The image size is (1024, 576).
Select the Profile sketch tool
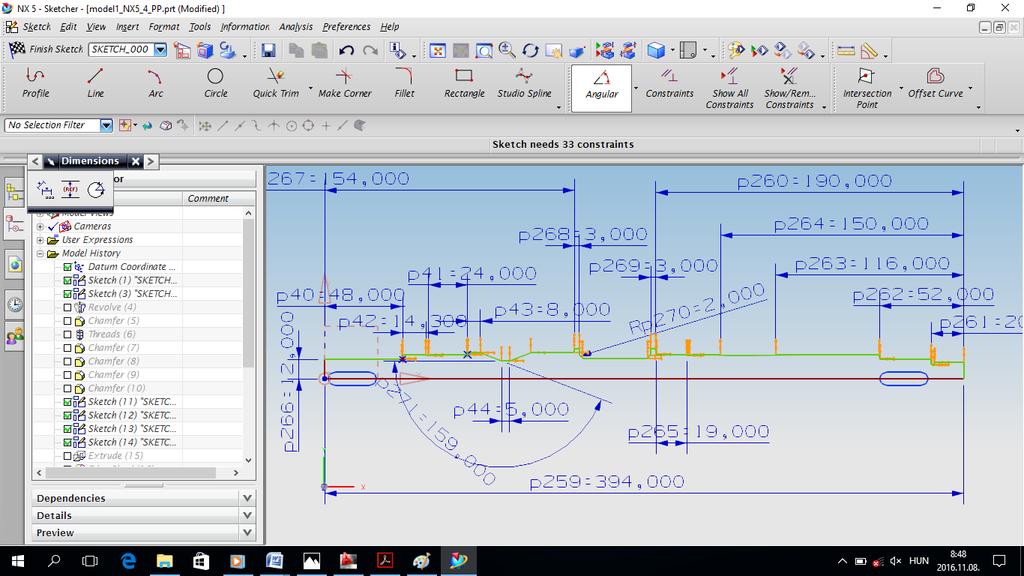(35, 83)
